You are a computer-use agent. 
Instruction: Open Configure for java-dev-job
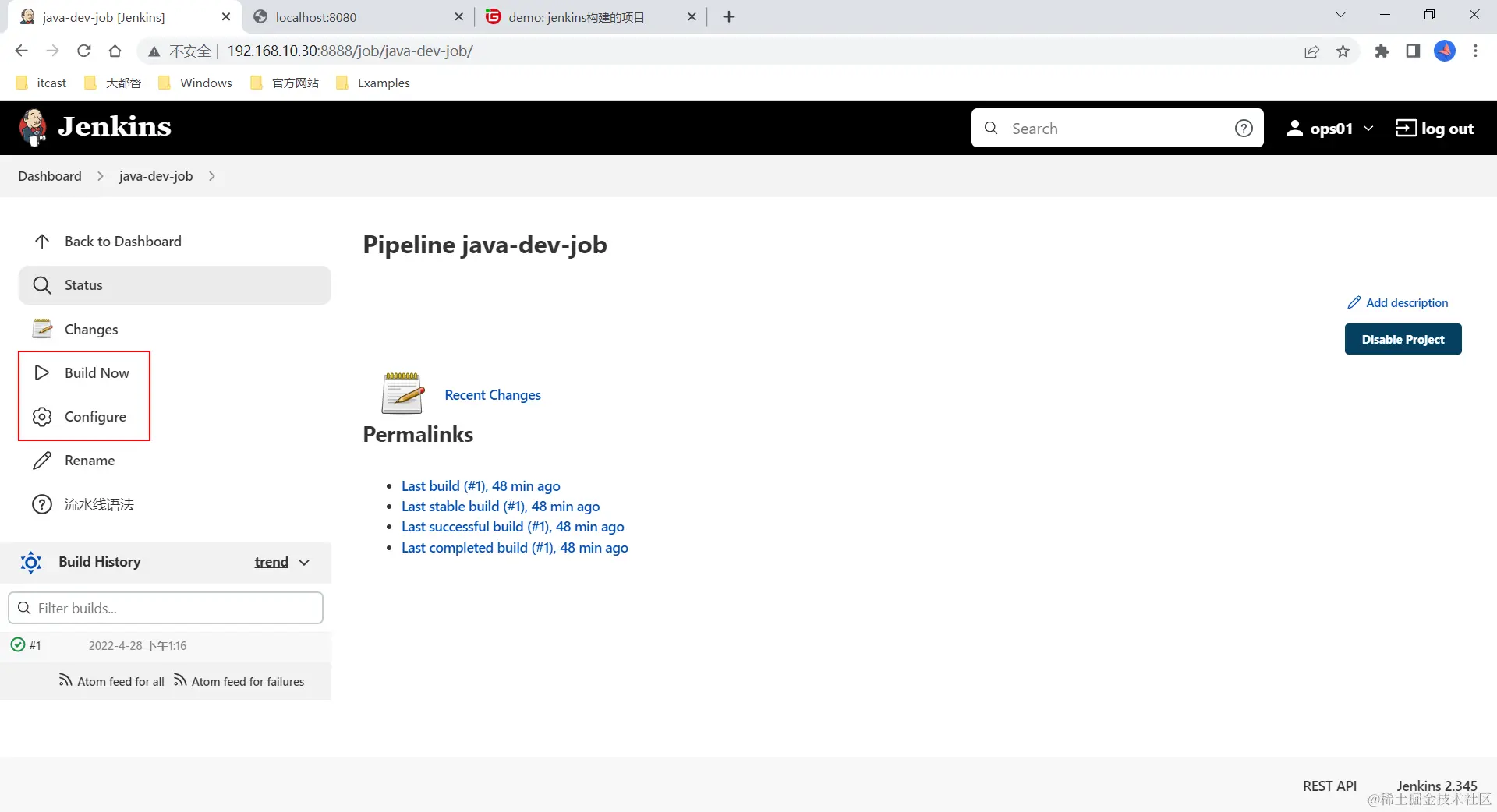[x=95, y=416]
